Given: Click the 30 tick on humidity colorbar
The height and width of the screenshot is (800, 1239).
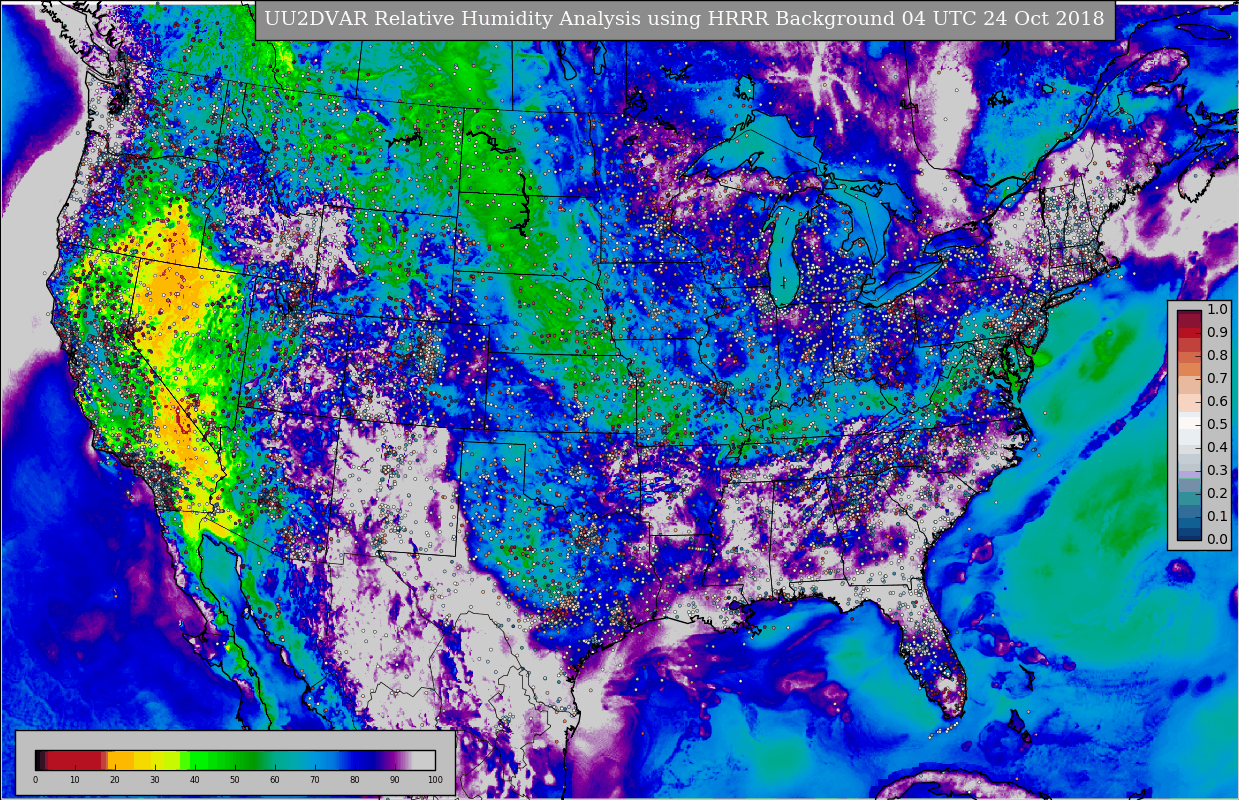Looking at the screenshot, I should pyautogui.click(x=155, y=779).
